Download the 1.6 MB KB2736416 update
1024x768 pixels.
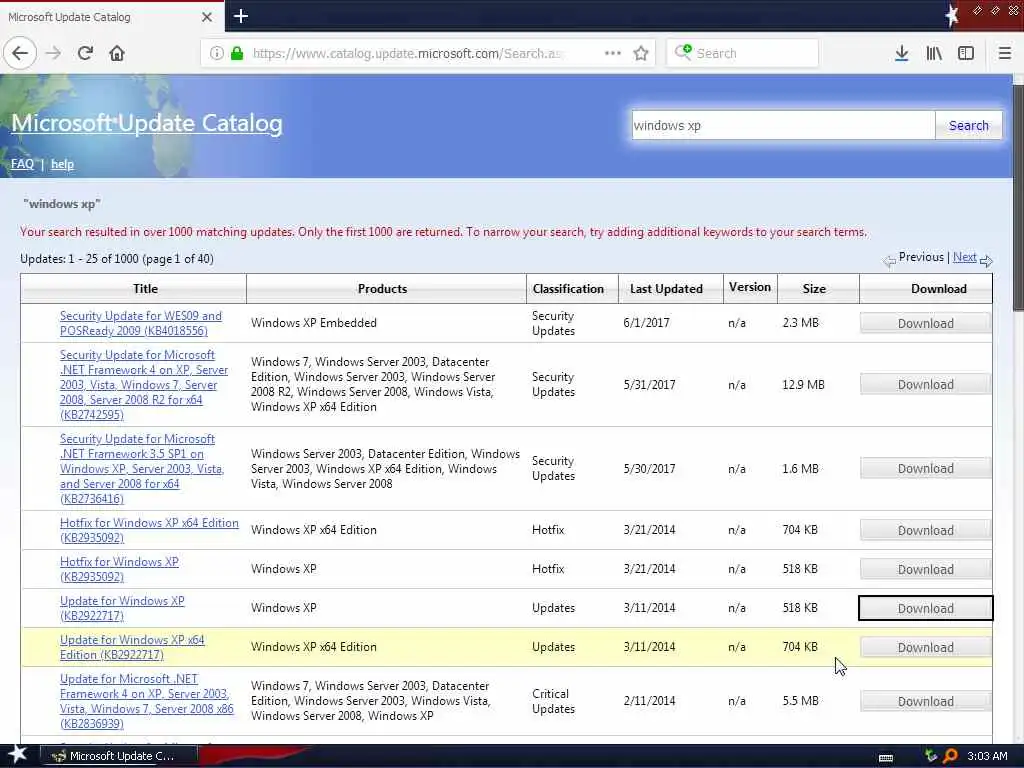point(925,469)
